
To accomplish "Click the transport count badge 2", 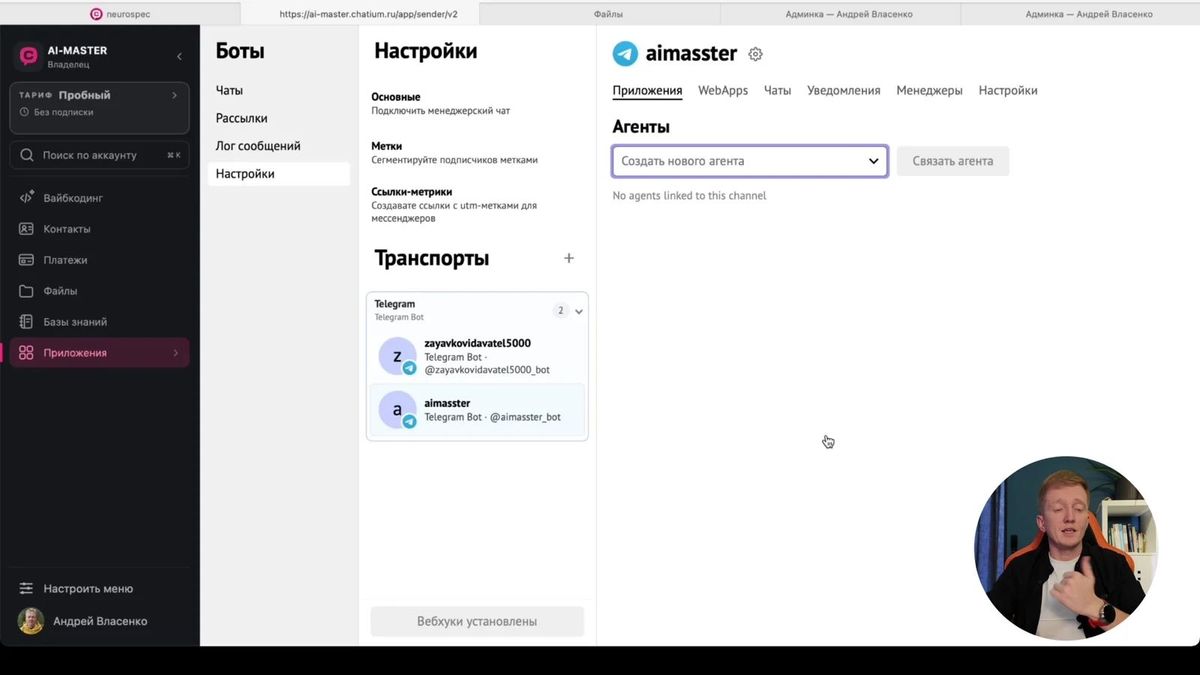I will 561,311.
